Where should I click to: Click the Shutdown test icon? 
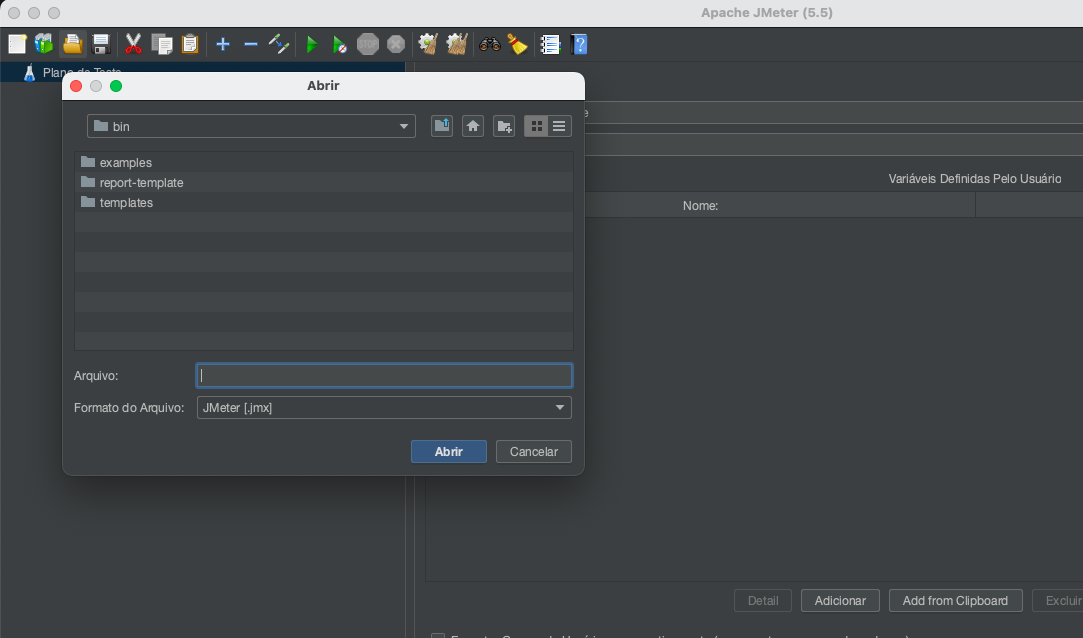(x=396, y=44)
